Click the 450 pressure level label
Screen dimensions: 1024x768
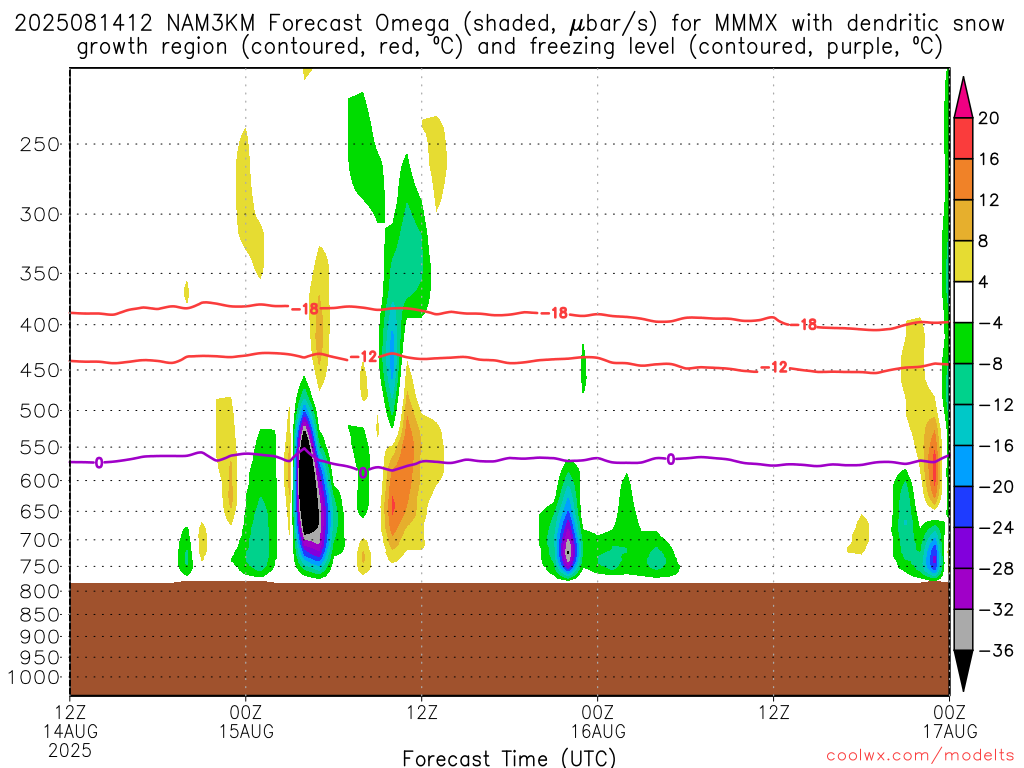(x=40, y=370)
